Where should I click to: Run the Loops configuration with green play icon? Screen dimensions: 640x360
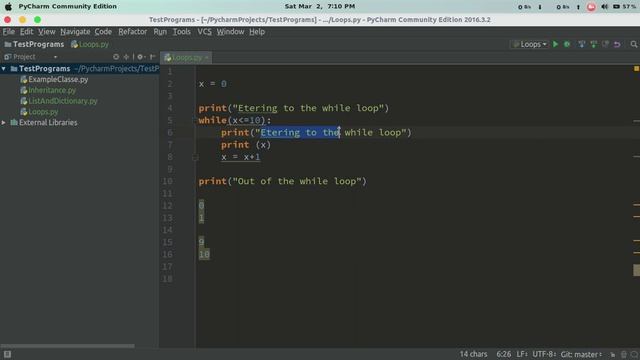tap(555, 44)
